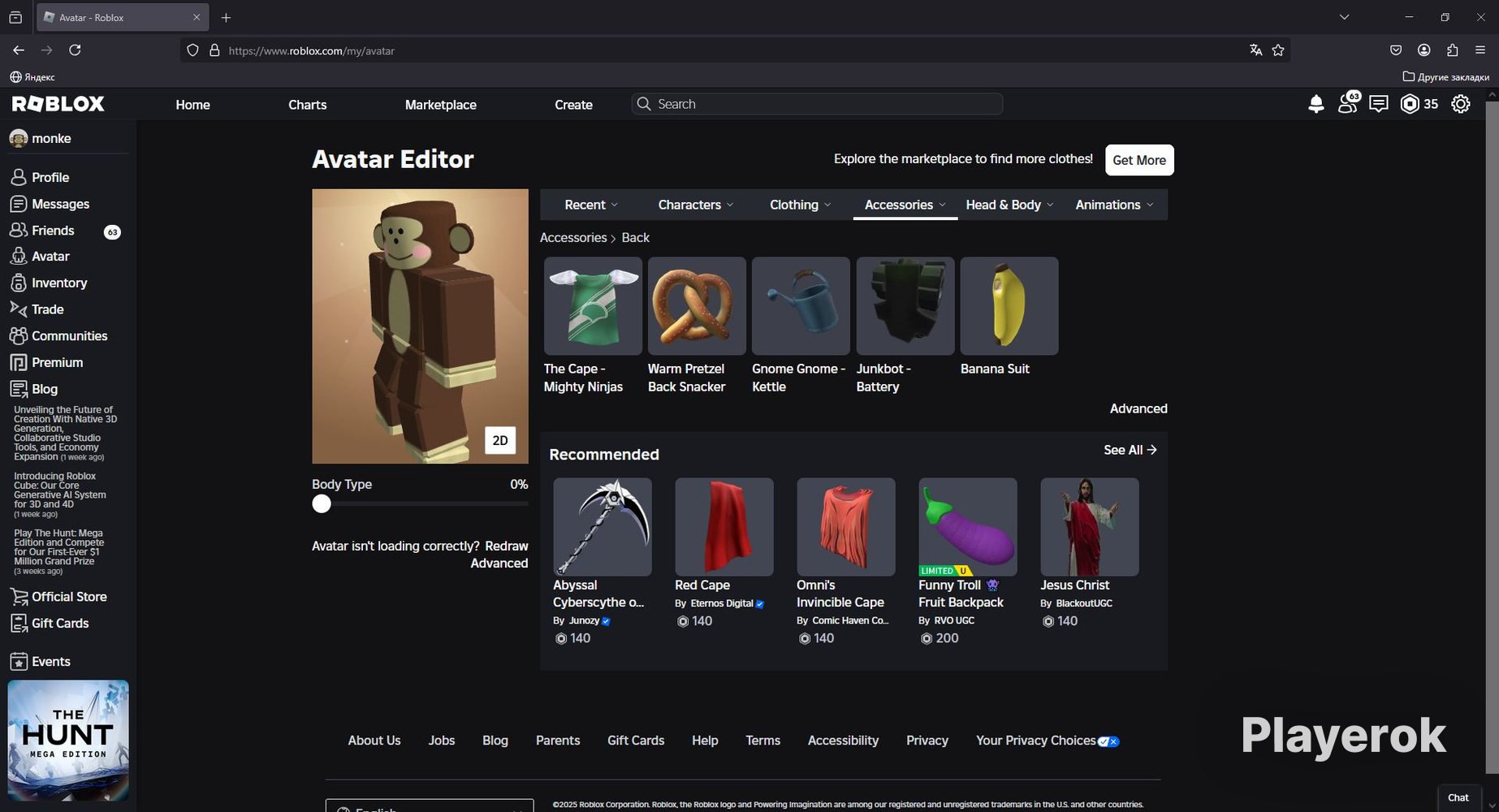This screenshot has height=812, width=1499.
Task: Open Inventory from the sidebar
Action: (x=59, y=283)
